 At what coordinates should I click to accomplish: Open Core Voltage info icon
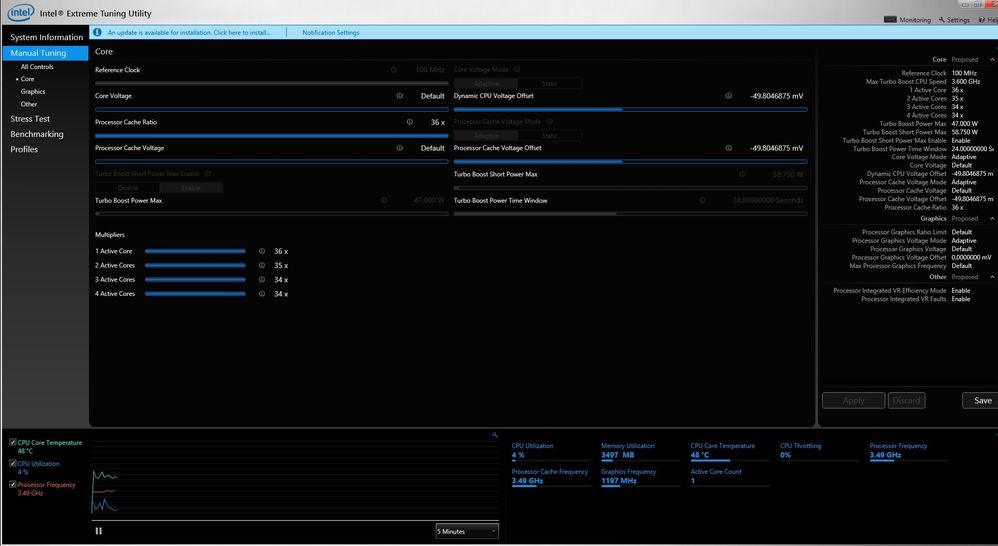tap(400, 95)
